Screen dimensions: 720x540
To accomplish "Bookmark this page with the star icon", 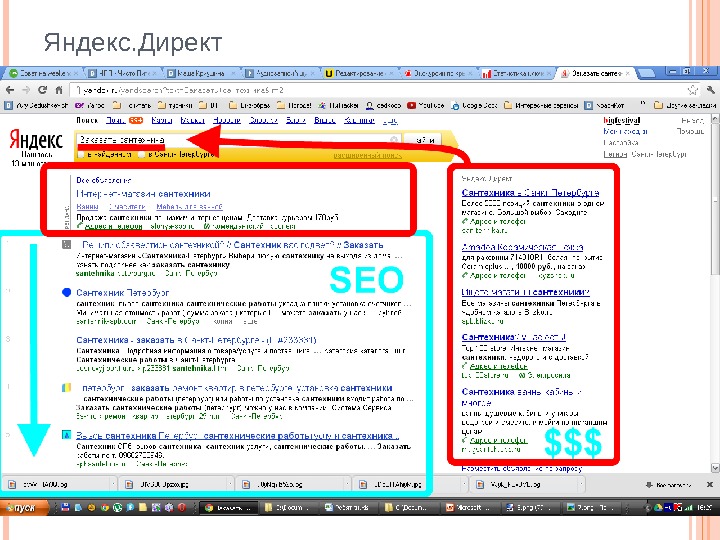I will (692, 90).
